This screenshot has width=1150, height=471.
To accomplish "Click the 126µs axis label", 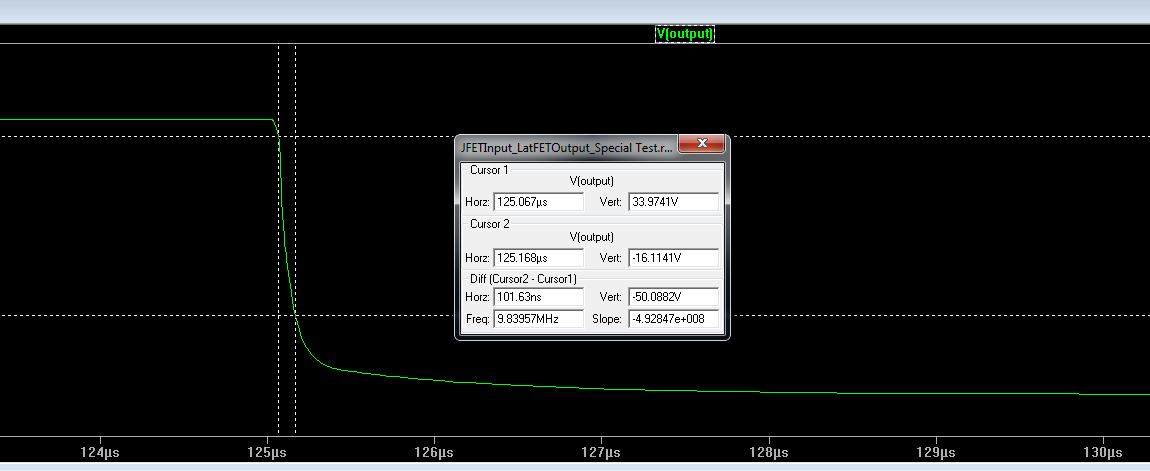I will coord(434,453).
